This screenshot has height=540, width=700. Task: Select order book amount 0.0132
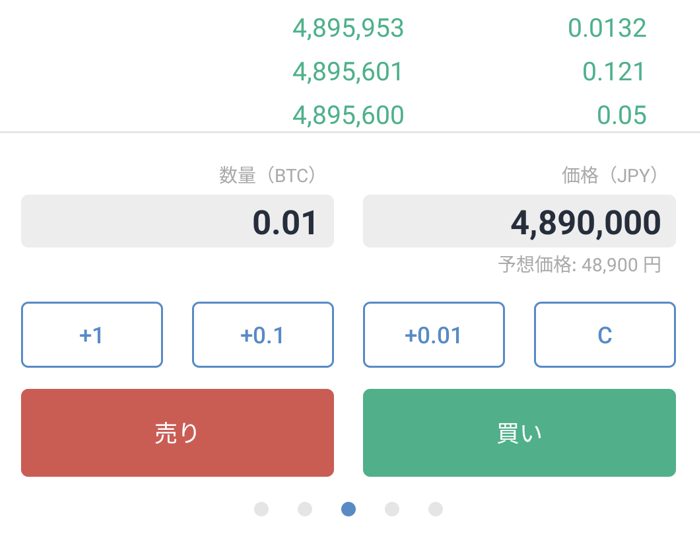[x=607, y=28]
